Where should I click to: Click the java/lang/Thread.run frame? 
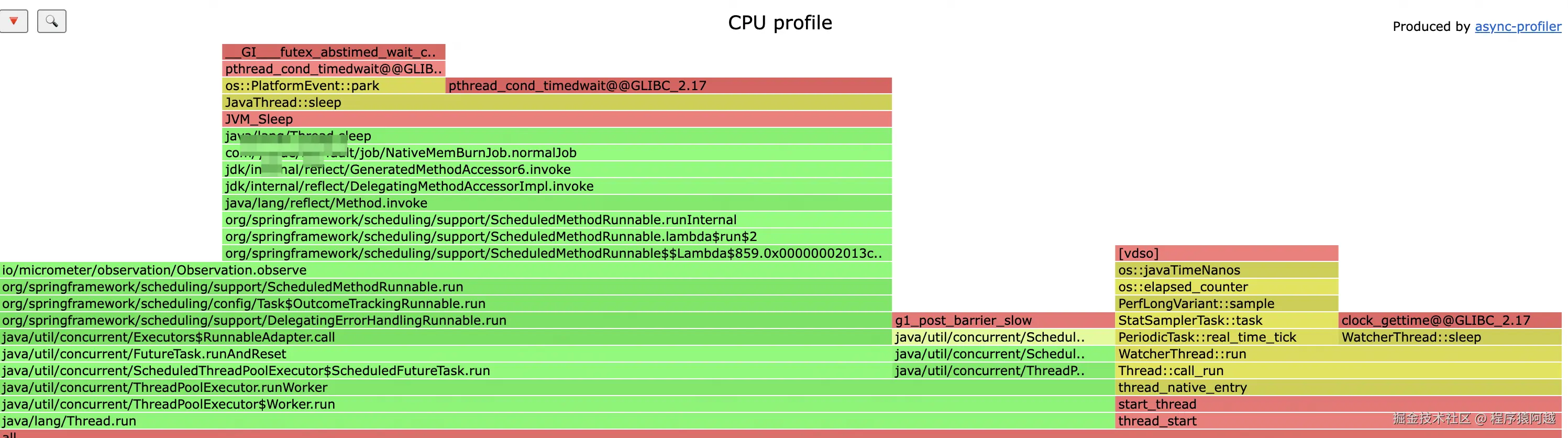[556, 421]
